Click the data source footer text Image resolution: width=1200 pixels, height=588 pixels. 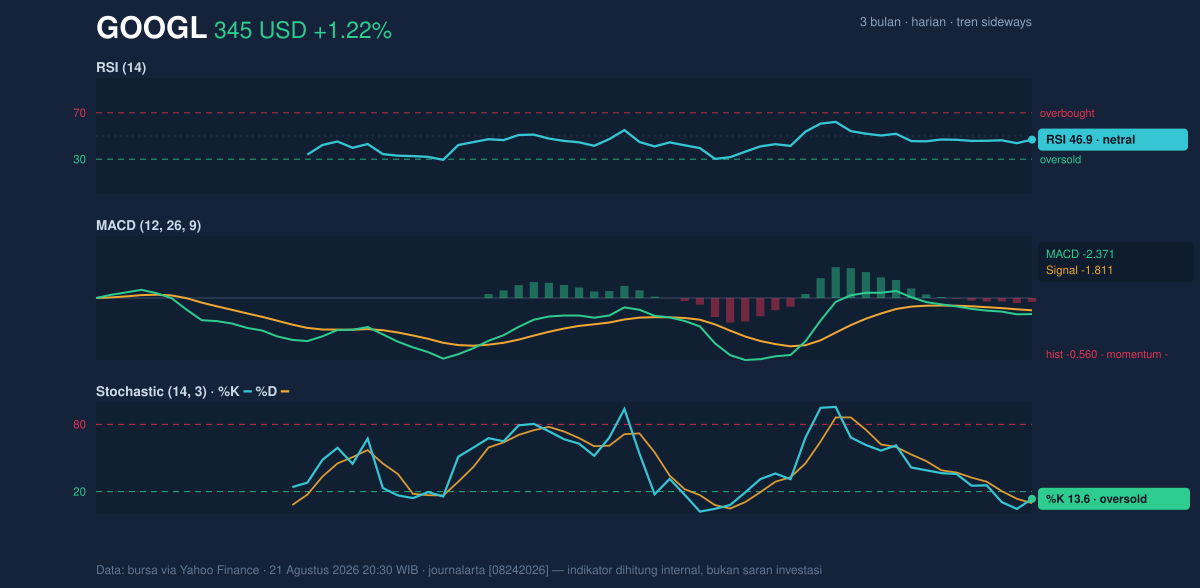(x=459, y=570)
